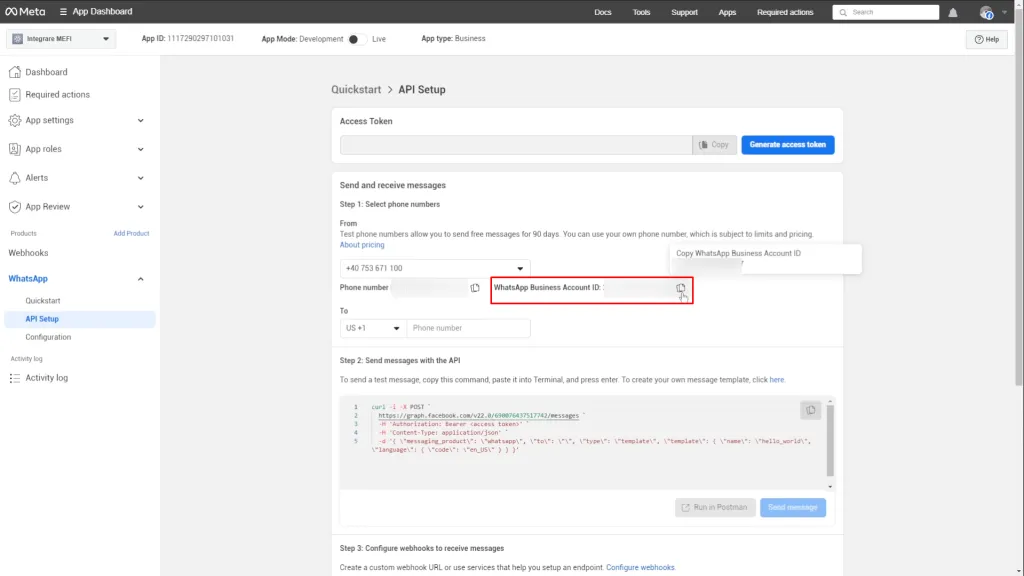
Task: Collapse the WhatsApp section
Action: [x=140, y=279]
